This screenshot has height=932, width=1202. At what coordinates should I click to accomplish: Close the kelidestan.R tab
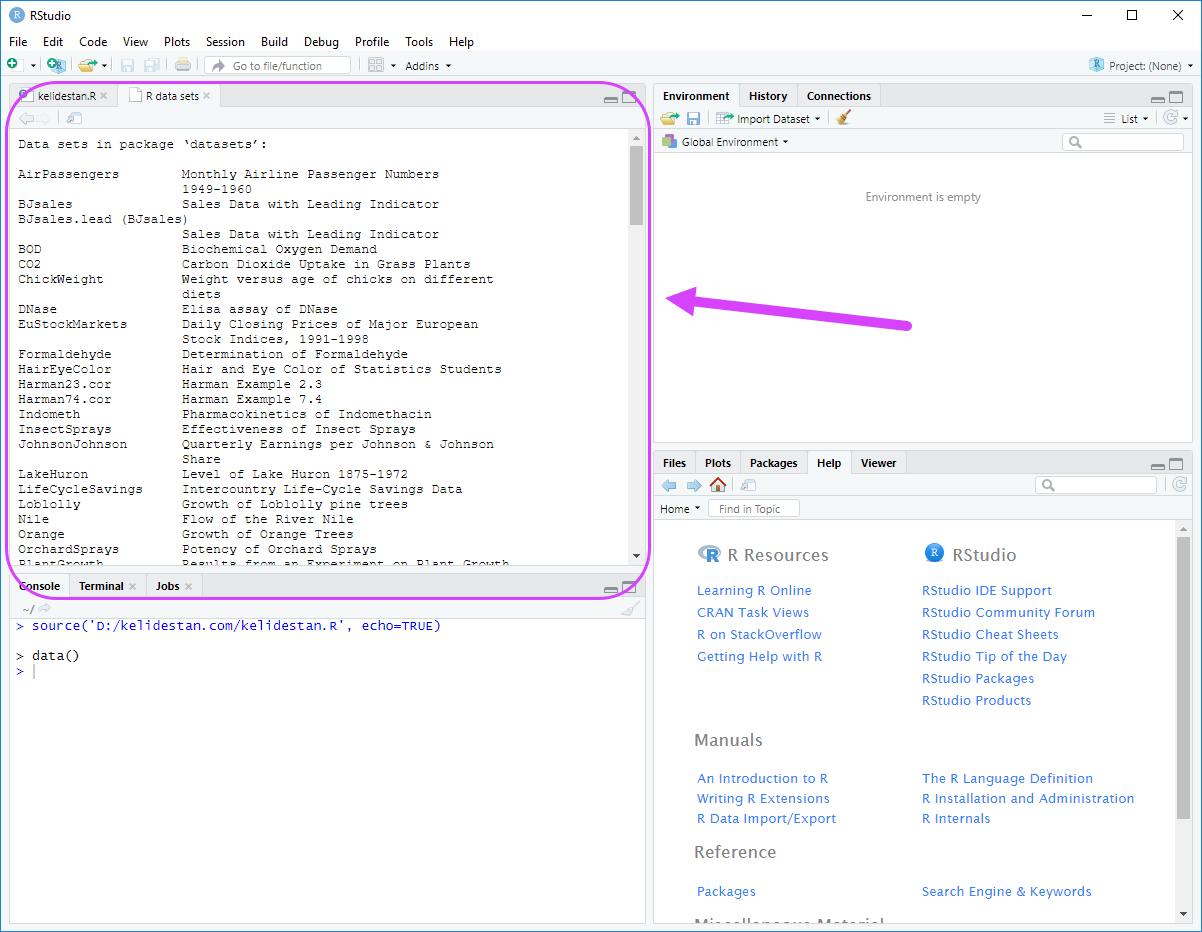[x=103, y=96]
